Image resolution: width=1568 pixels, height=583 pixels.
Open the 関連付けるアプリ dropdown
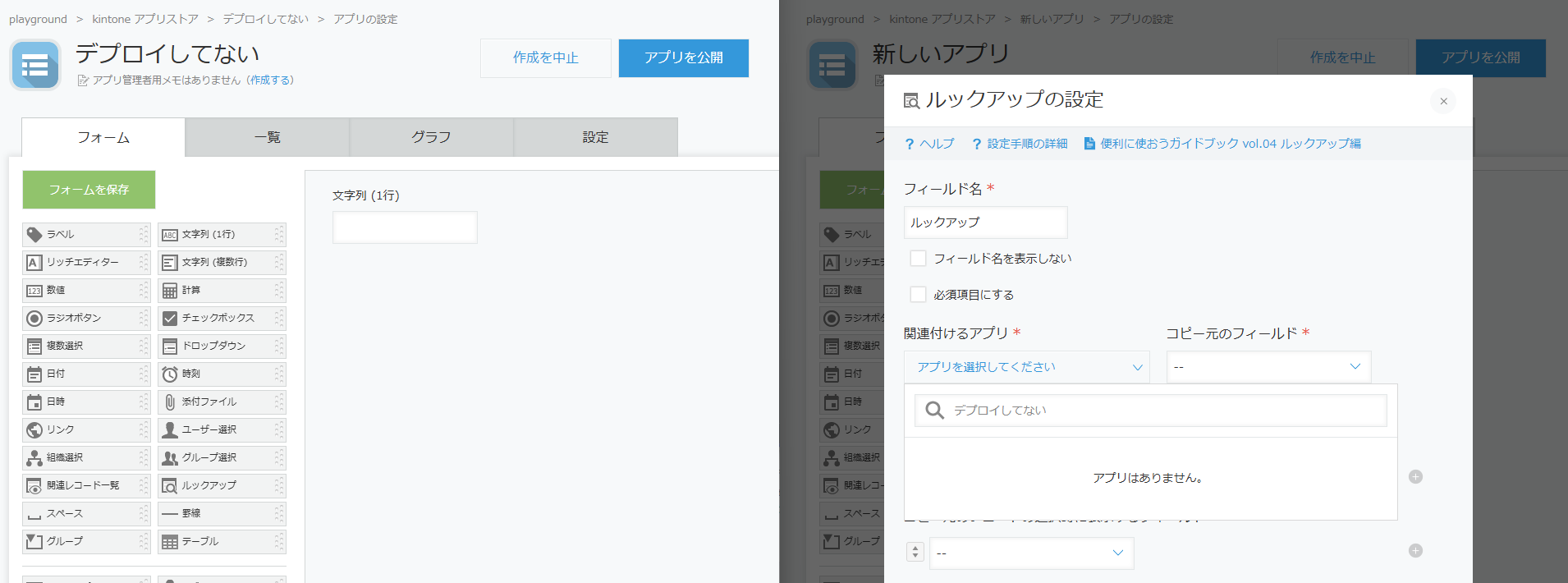pyautogui.click(x=1027, y=367)
